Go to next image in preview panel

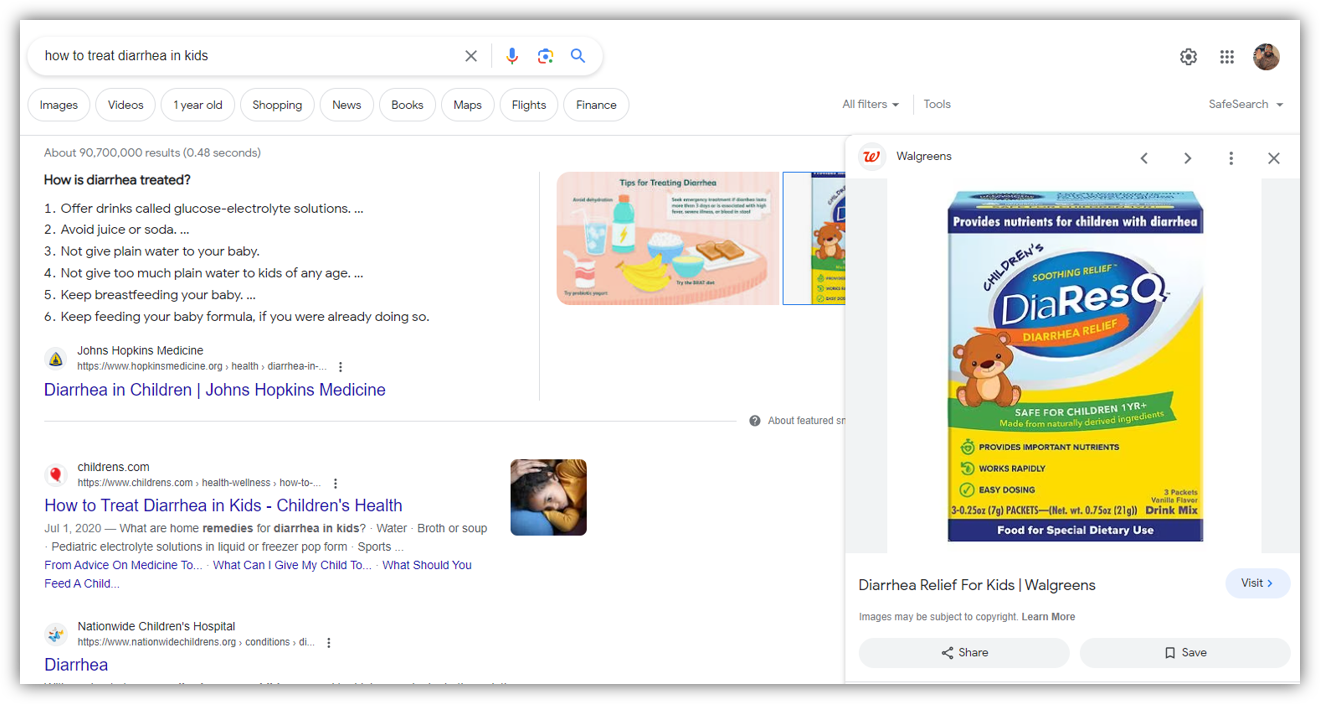[1187, 158]
